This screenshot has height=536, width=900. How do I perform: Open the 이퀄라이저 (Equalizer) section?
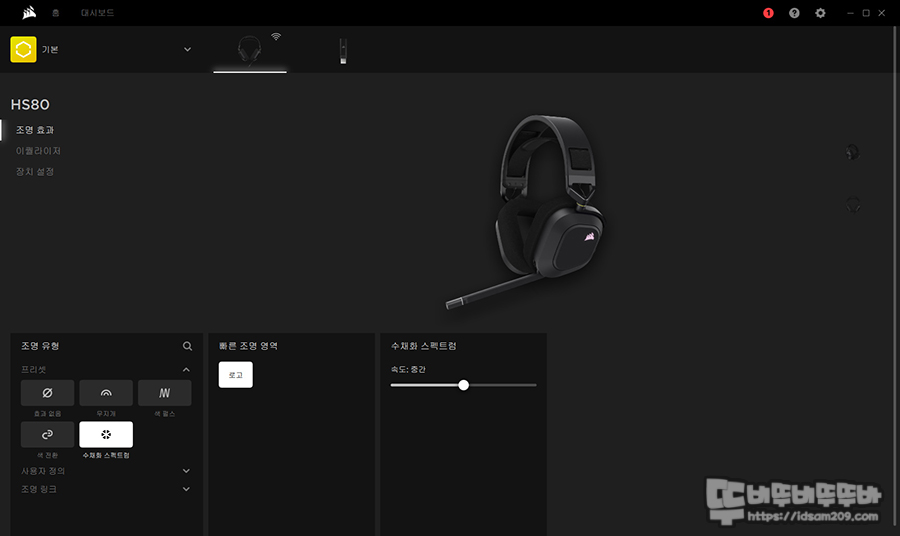pyautogui.click(x=38, y=151)
